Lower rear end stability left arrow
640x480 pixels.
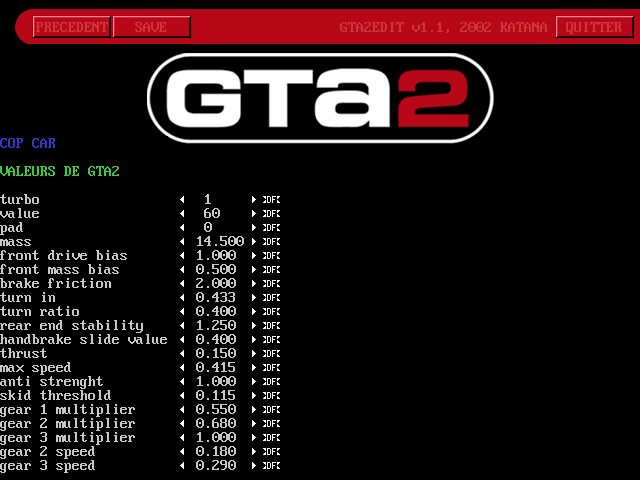click(x=182, y=325)
